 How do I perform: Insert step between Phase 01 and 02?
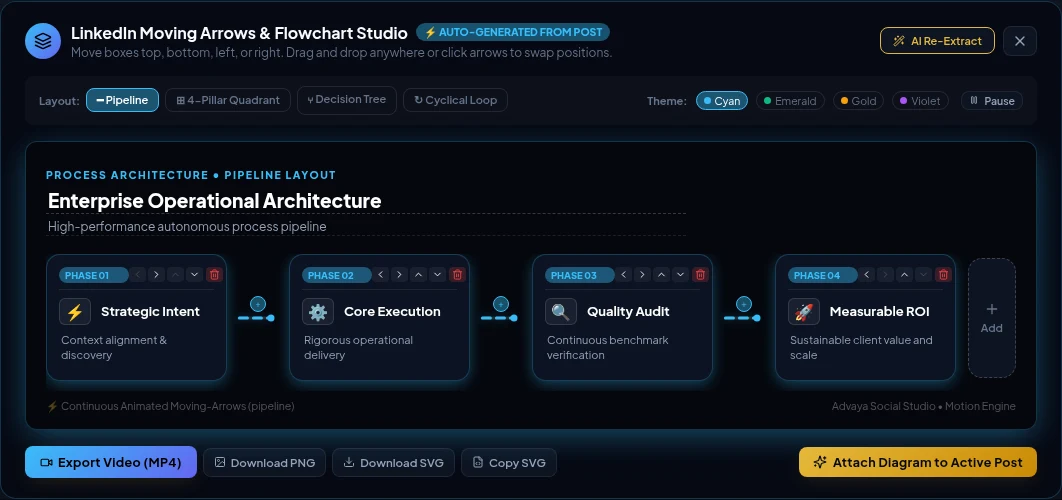click(x=257, y=304)
